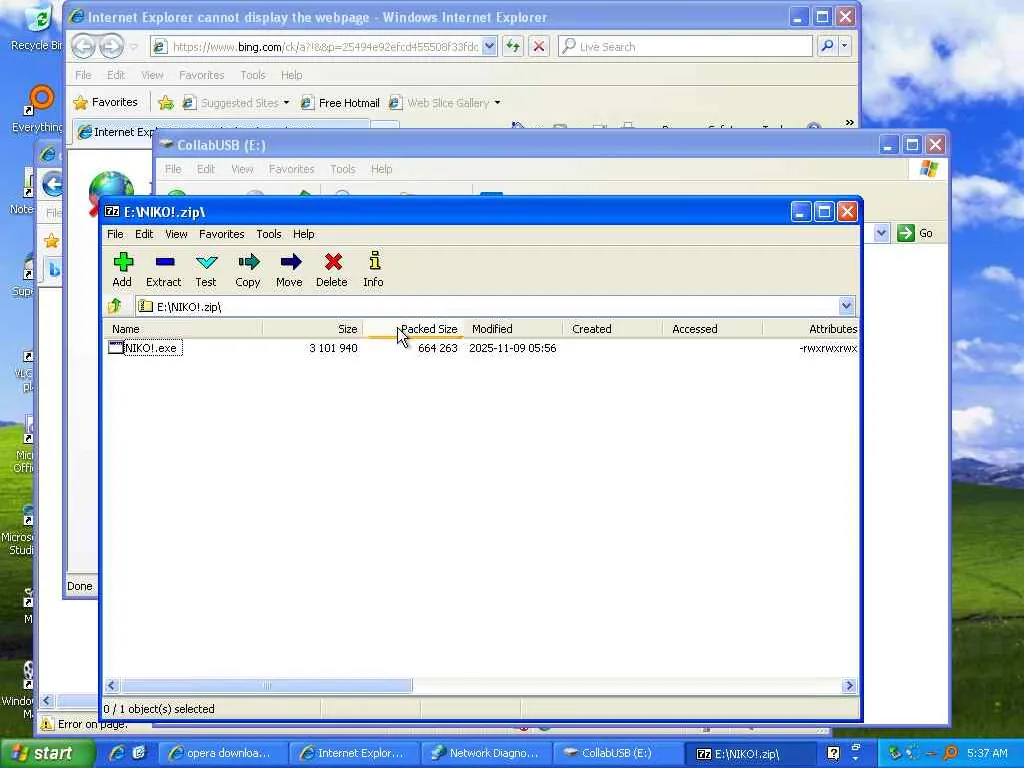The height and width of the screenshot is (768, 1024).
Task: Open the Live Search provider dropdown
Action: click(844, 46)
